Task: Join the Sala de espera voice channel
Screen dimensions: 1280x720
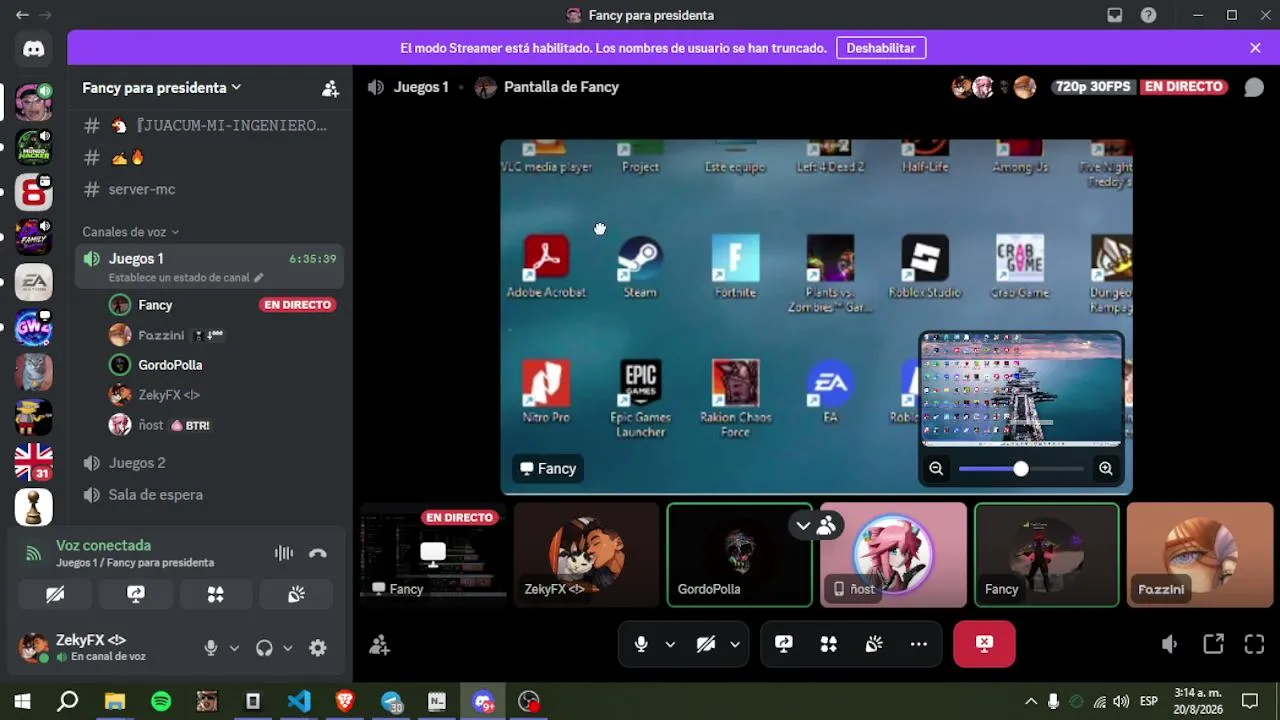Action: 210,495
